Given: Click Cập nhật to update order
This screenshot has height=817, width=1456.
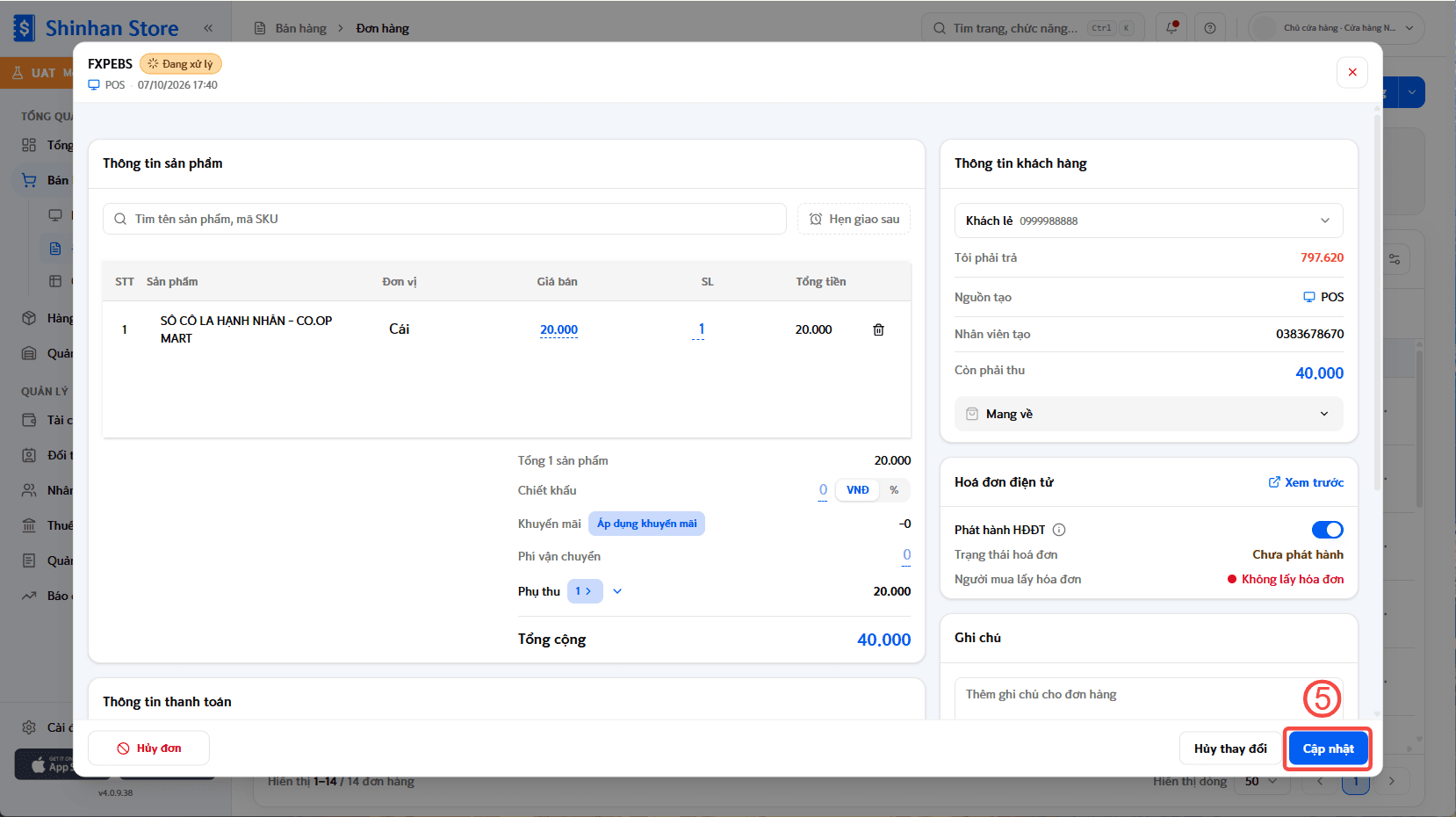Looking at the screenshot, I should (1328, 748).
